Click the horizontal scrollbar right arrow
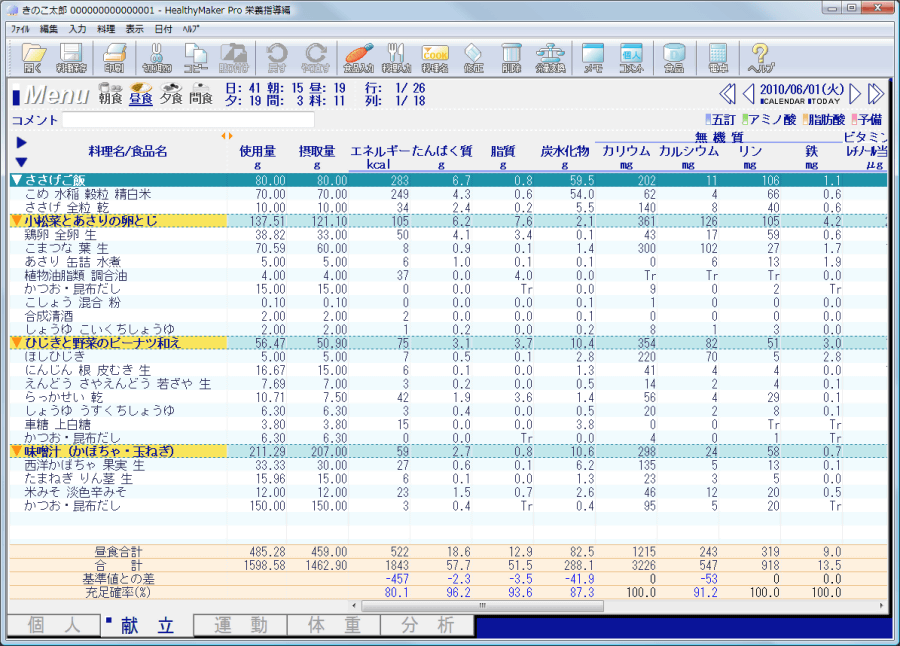 [x=881, y=606]
